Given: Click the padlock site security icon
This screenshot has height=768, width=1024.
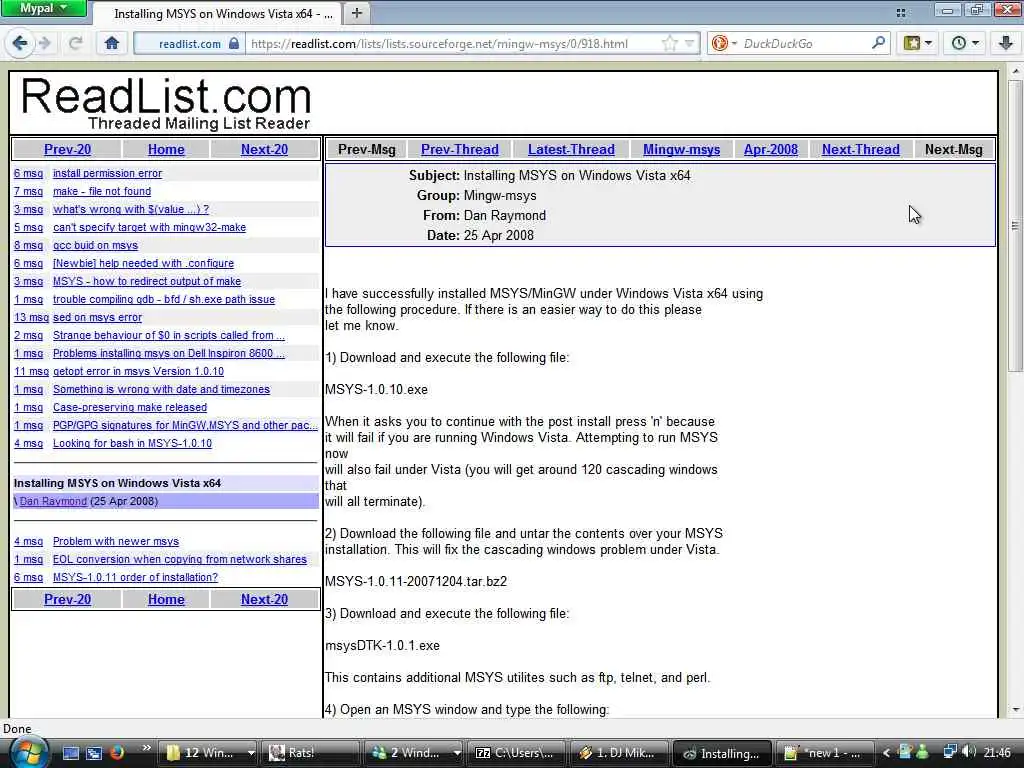Looking at the screenshot, I should click(234, 44).
